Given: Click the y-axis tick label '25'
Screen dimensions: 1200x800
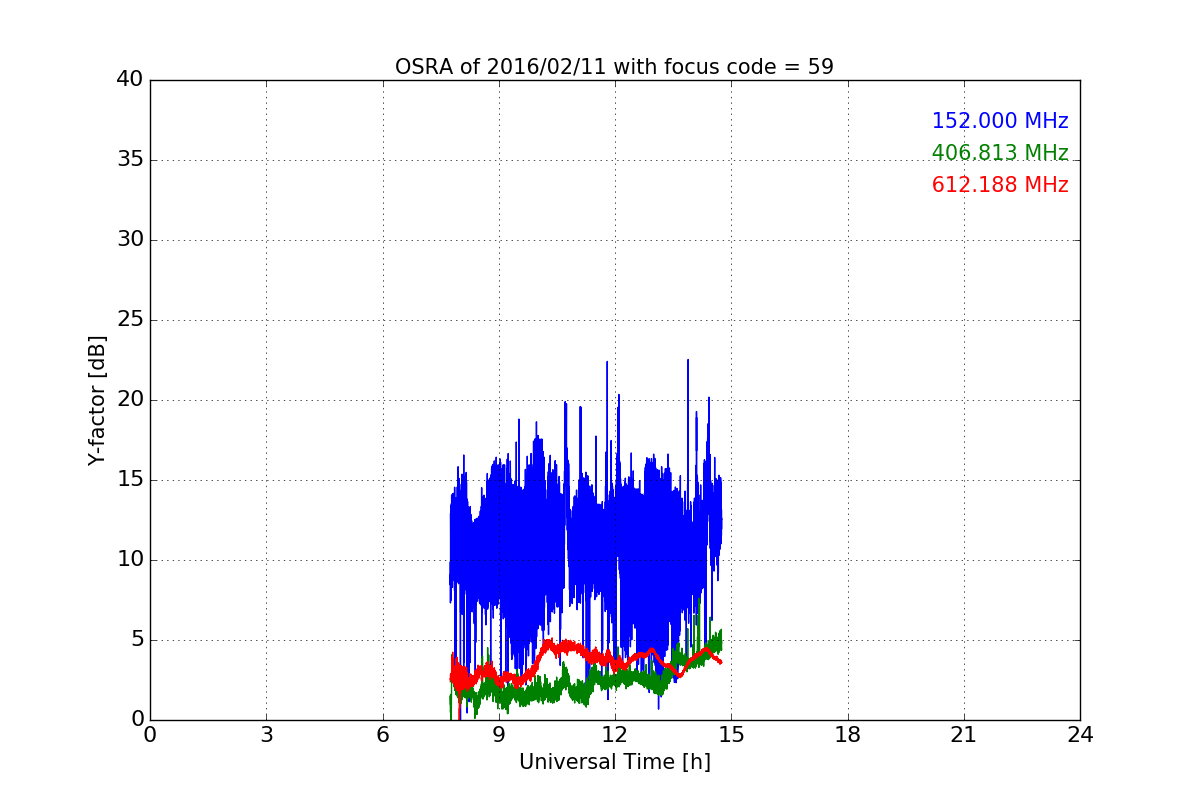Looking at the screenshot, I should [x=130, y=320].
